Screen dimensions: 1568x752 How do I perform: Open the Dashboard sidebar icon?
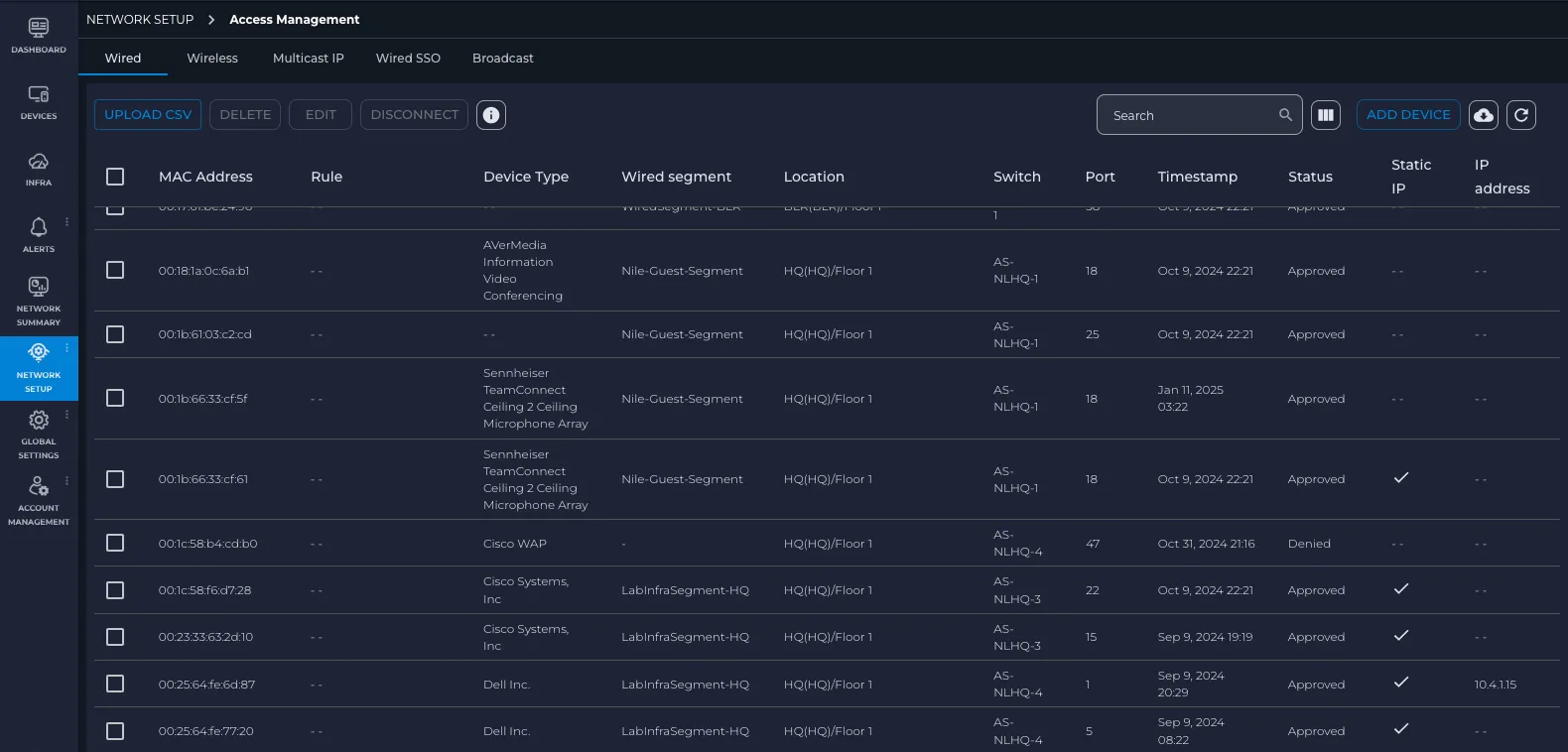coord(39,36)
